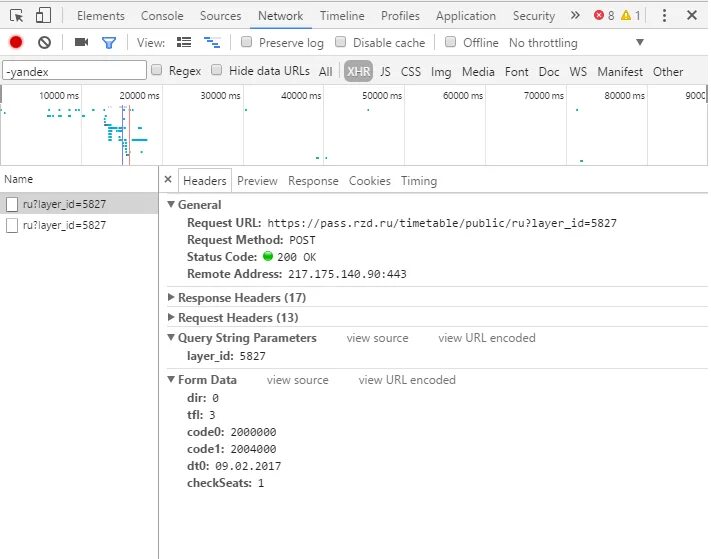Filter requests by All types
Image resolution: width=711 pixels, height=559 pixels.
pyautogui.click(x=326, y=72)
